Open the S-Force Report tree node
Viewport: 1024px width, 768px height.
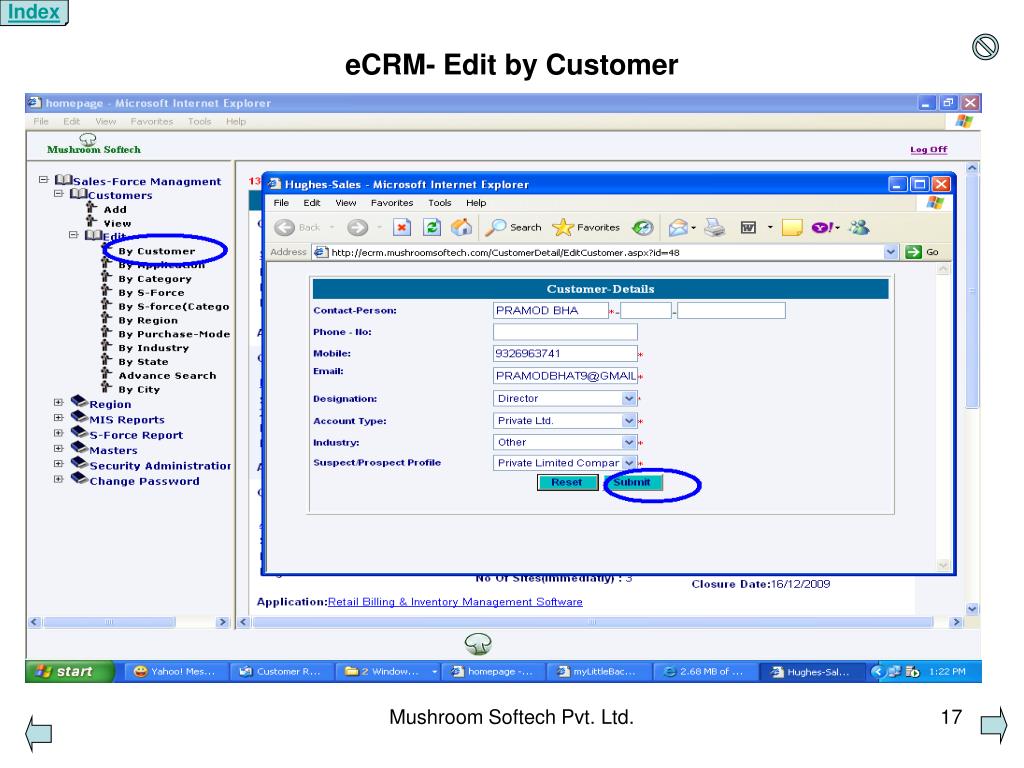click(136, 435)
